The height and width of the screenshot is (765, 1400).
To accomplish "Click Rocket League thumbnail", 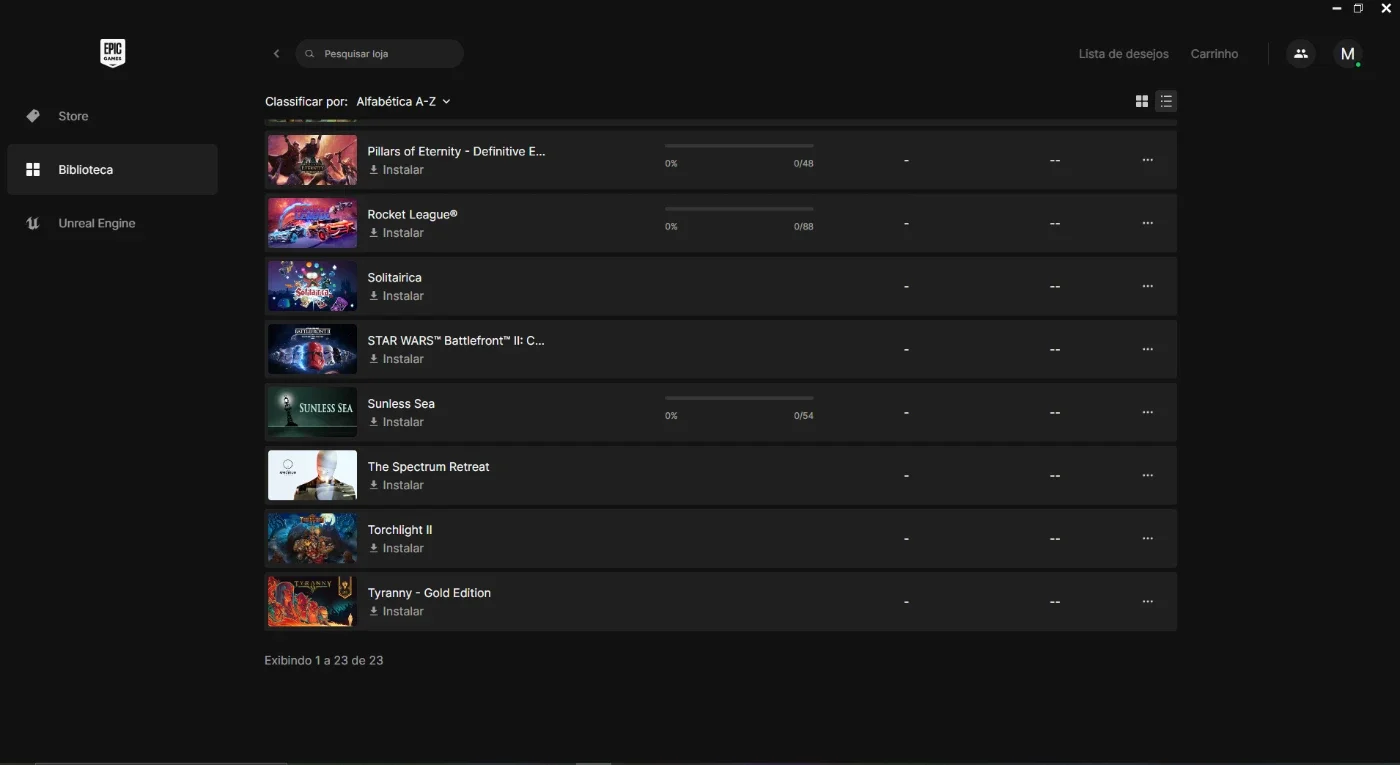I will click(312, 223).
